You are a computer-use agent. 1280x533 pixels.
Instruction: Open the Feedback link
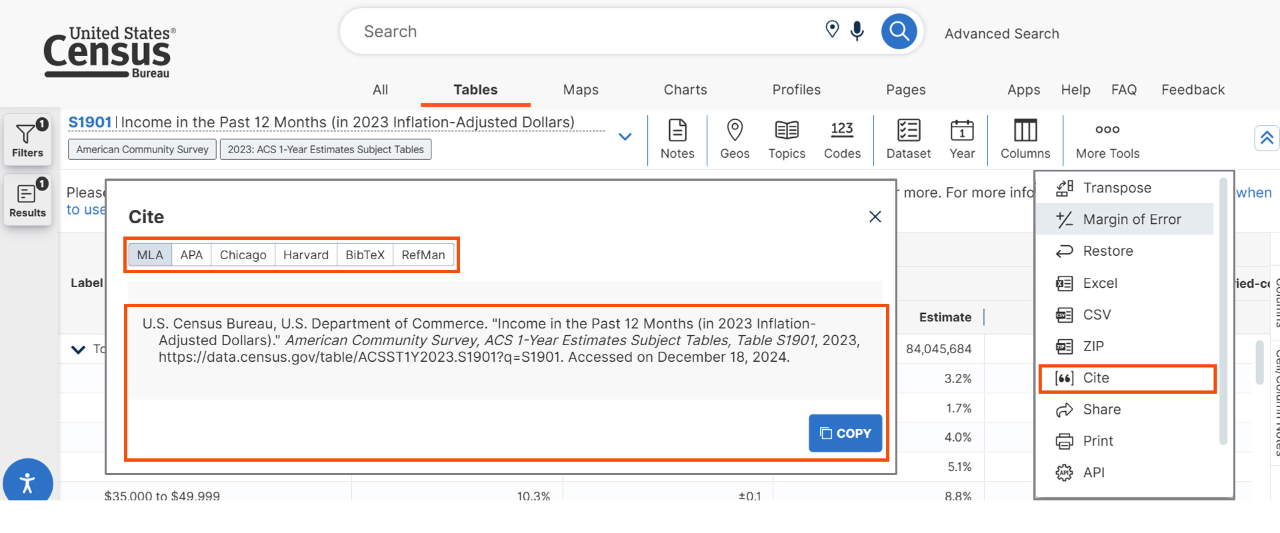(1193, 89)
